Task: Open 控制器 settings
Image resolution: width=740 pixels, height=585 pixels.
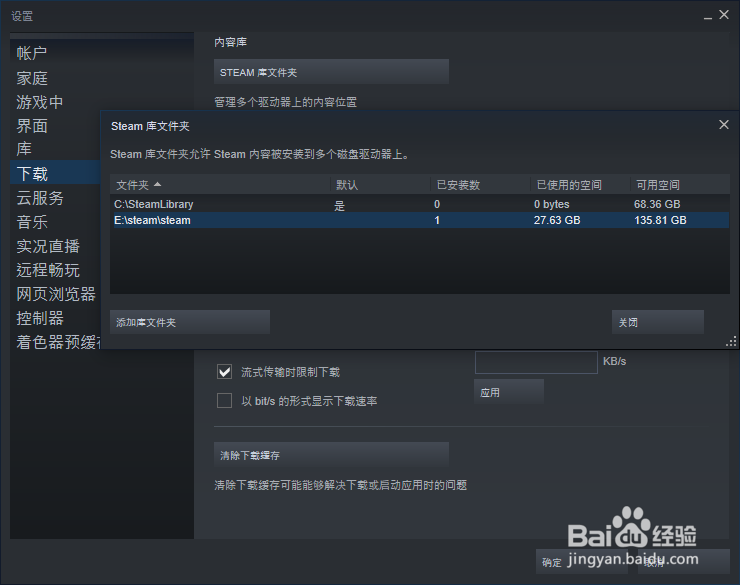Action: 40,318
